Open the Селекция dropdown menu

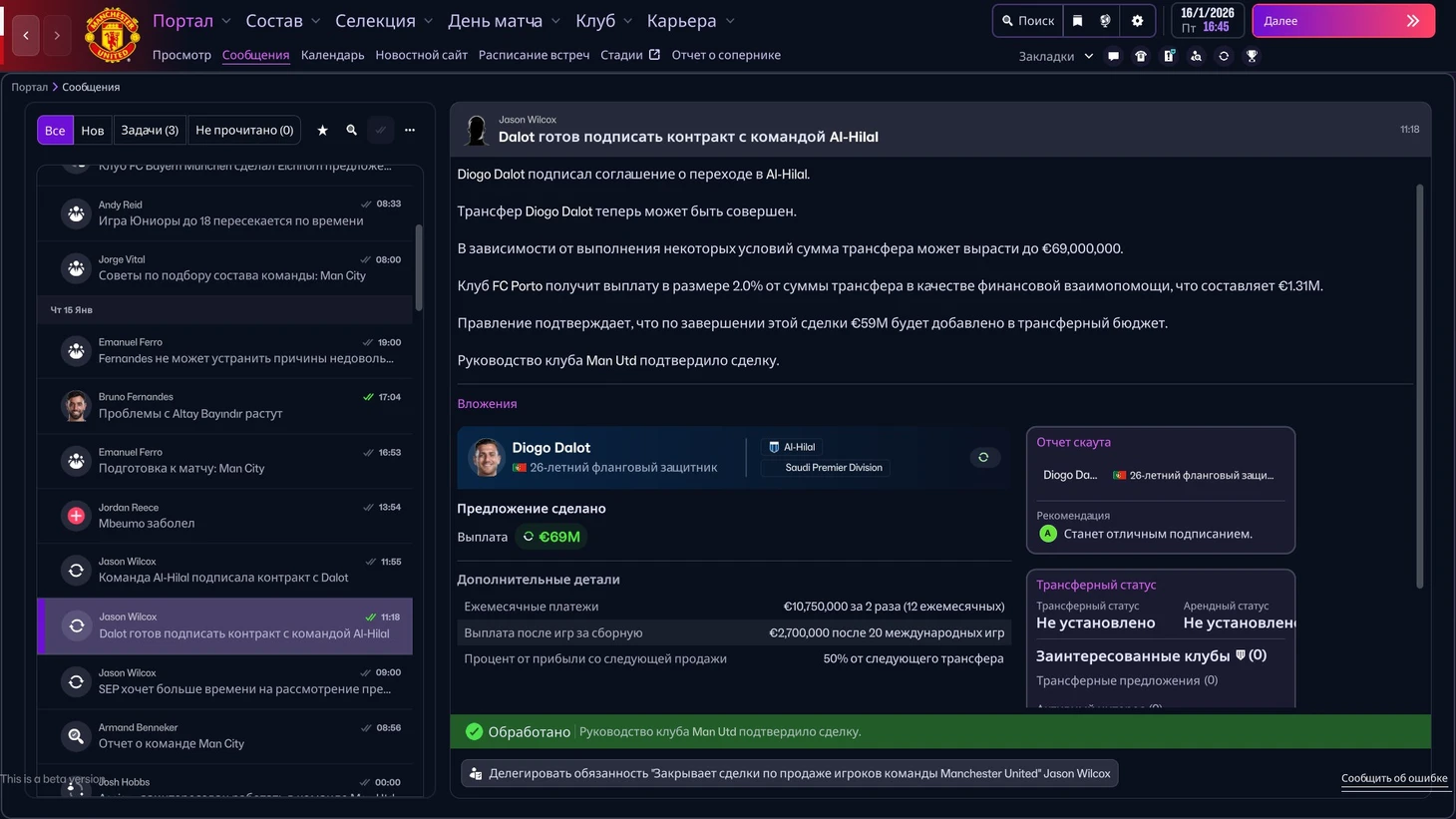click(x=384, y=21)
